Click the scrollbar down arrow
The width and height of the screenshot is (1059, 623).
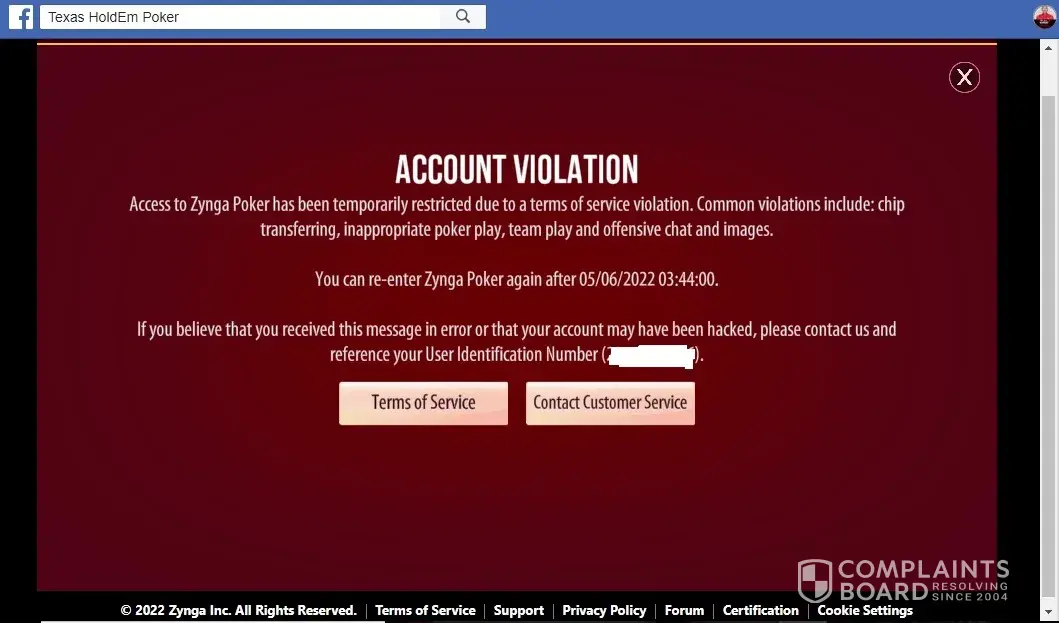pos(1048,612)
